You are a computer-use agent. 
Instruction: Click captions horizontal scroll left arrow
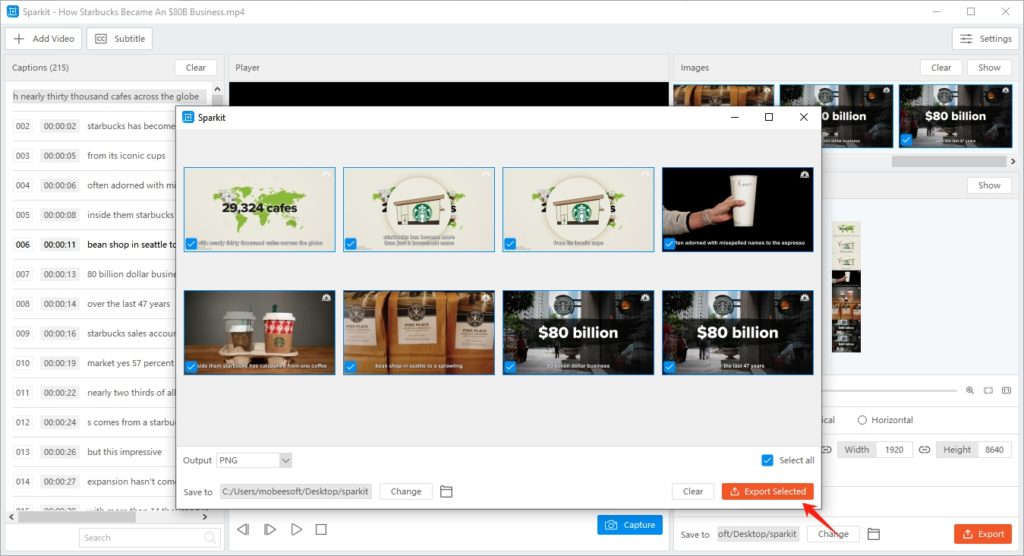[11, 517]
